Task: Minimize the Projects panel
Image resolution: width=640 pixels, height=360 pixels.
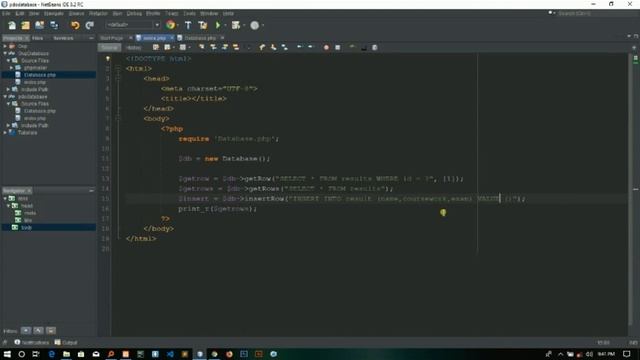Action: point(91,38)
